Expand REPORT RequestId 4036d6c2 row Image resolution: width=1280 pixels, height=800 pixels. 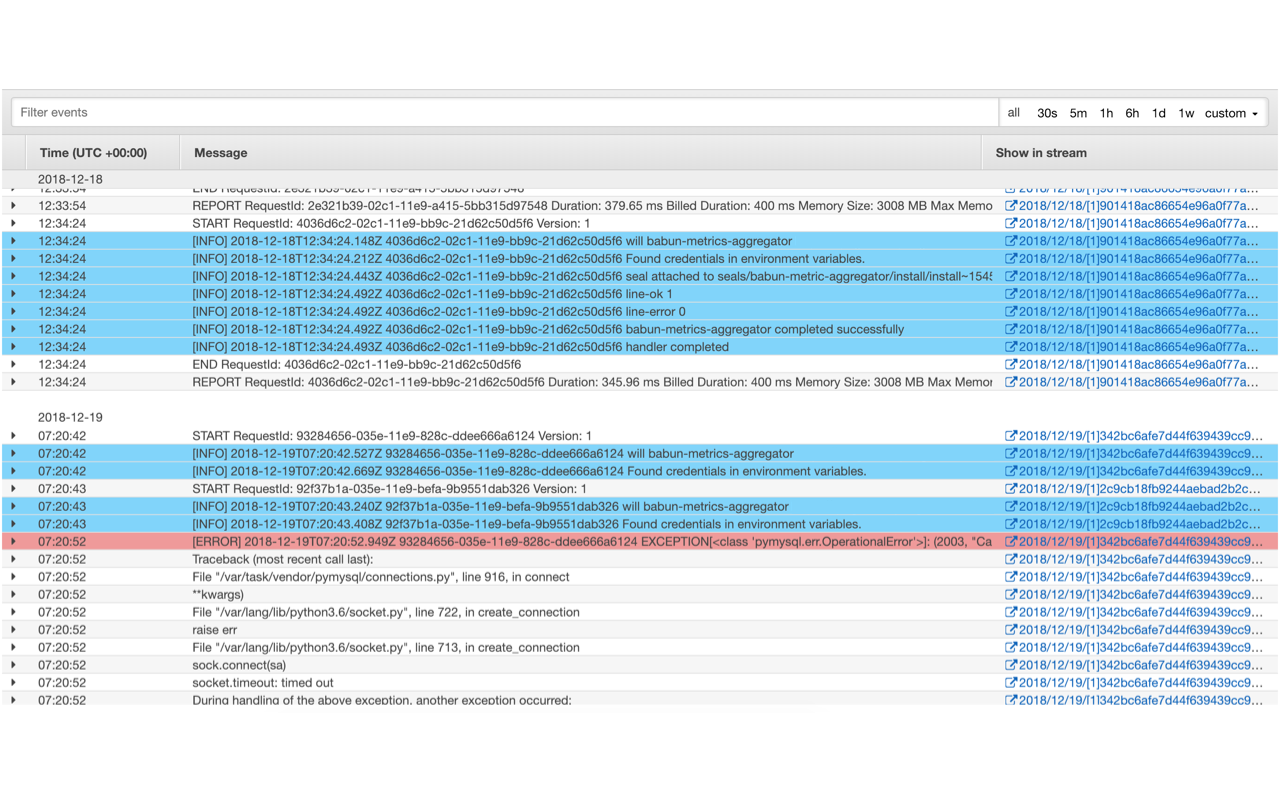point(14,382)
